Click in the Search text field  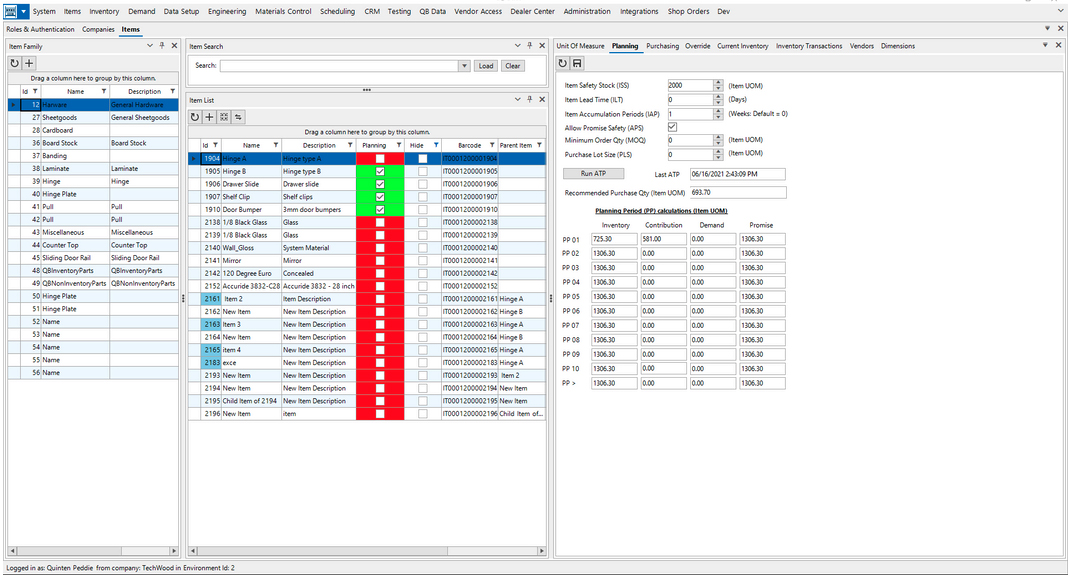[x=339, y=66]
